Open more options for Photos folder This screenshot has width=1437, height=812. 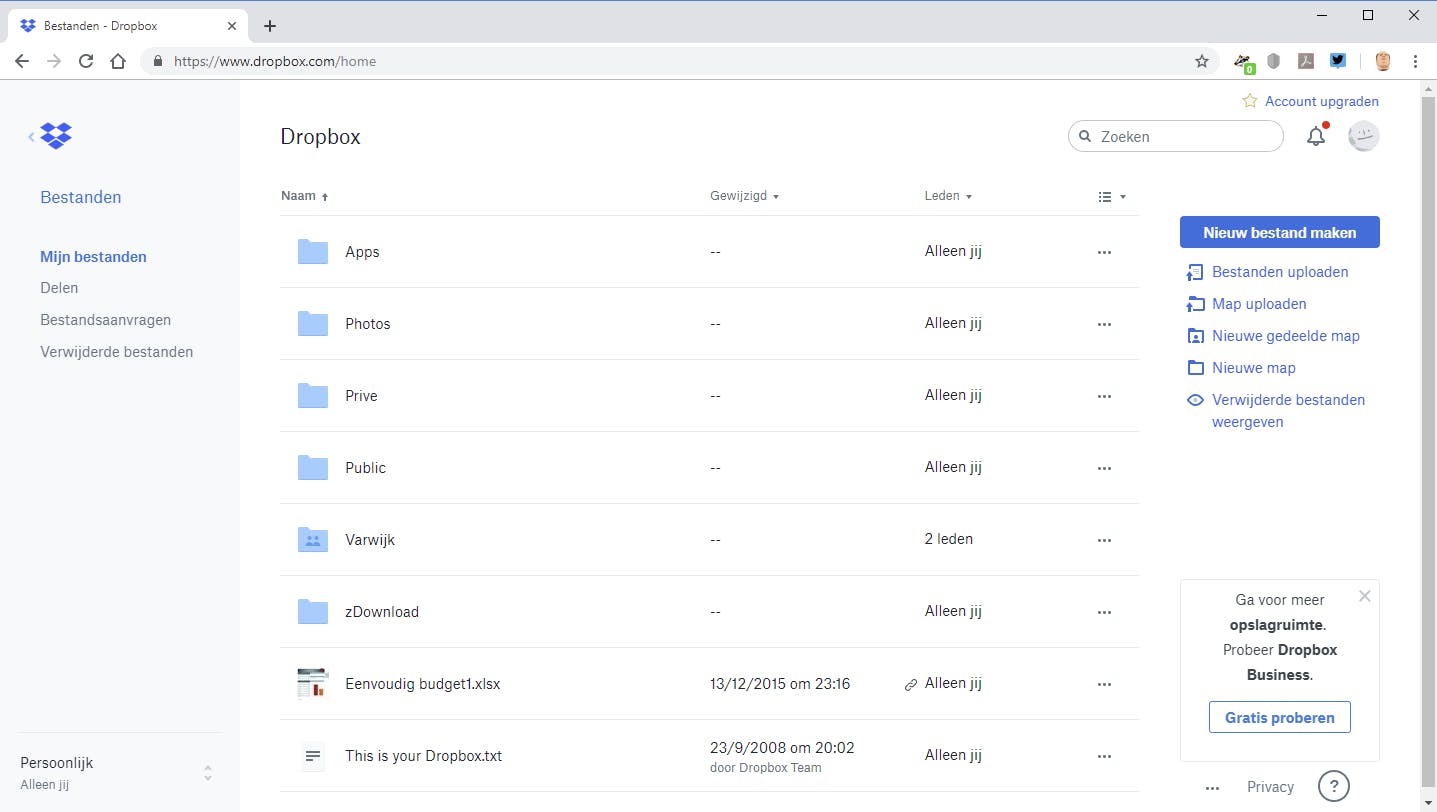pos(1104,324)
